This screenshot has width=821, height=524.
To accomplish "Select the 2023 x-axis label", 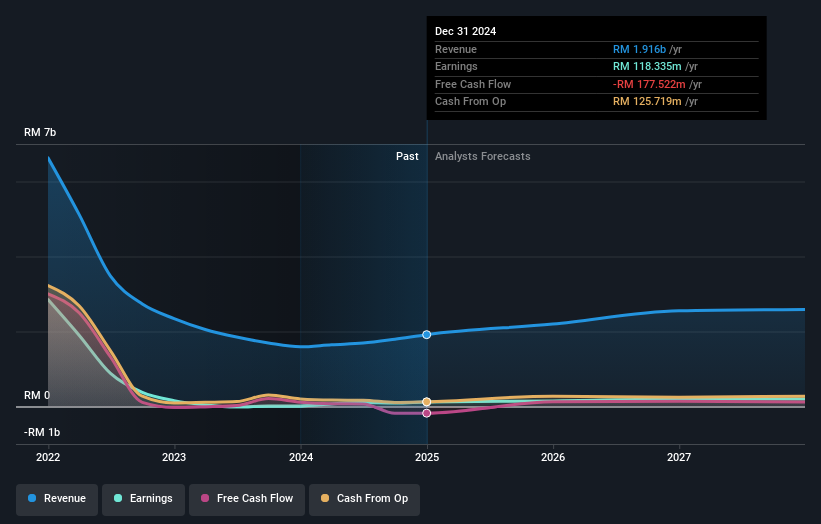I will coord(174,457).
